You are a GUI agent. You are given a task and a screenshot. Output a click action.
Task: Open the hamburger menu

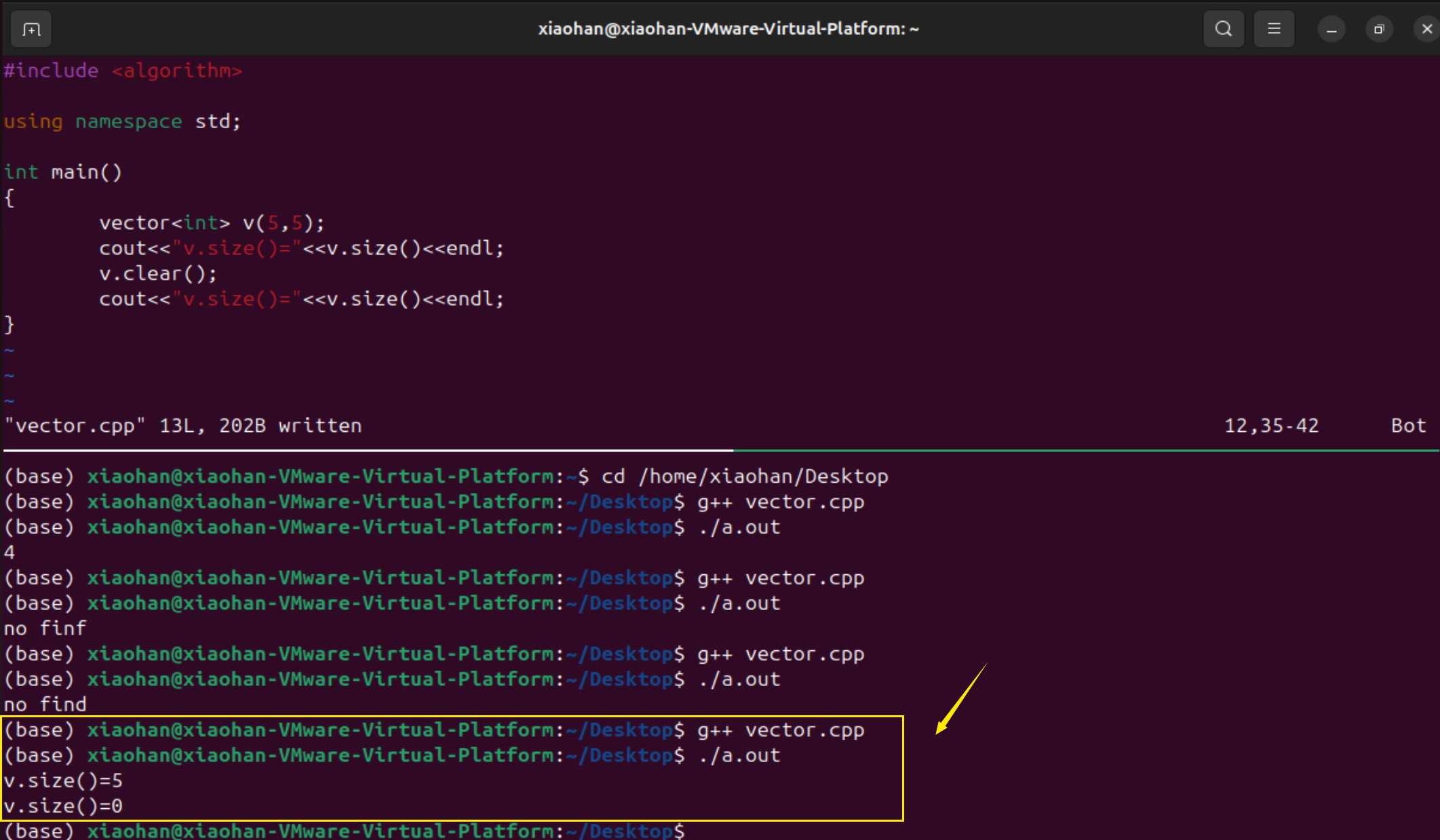[x=1274, y=29]
